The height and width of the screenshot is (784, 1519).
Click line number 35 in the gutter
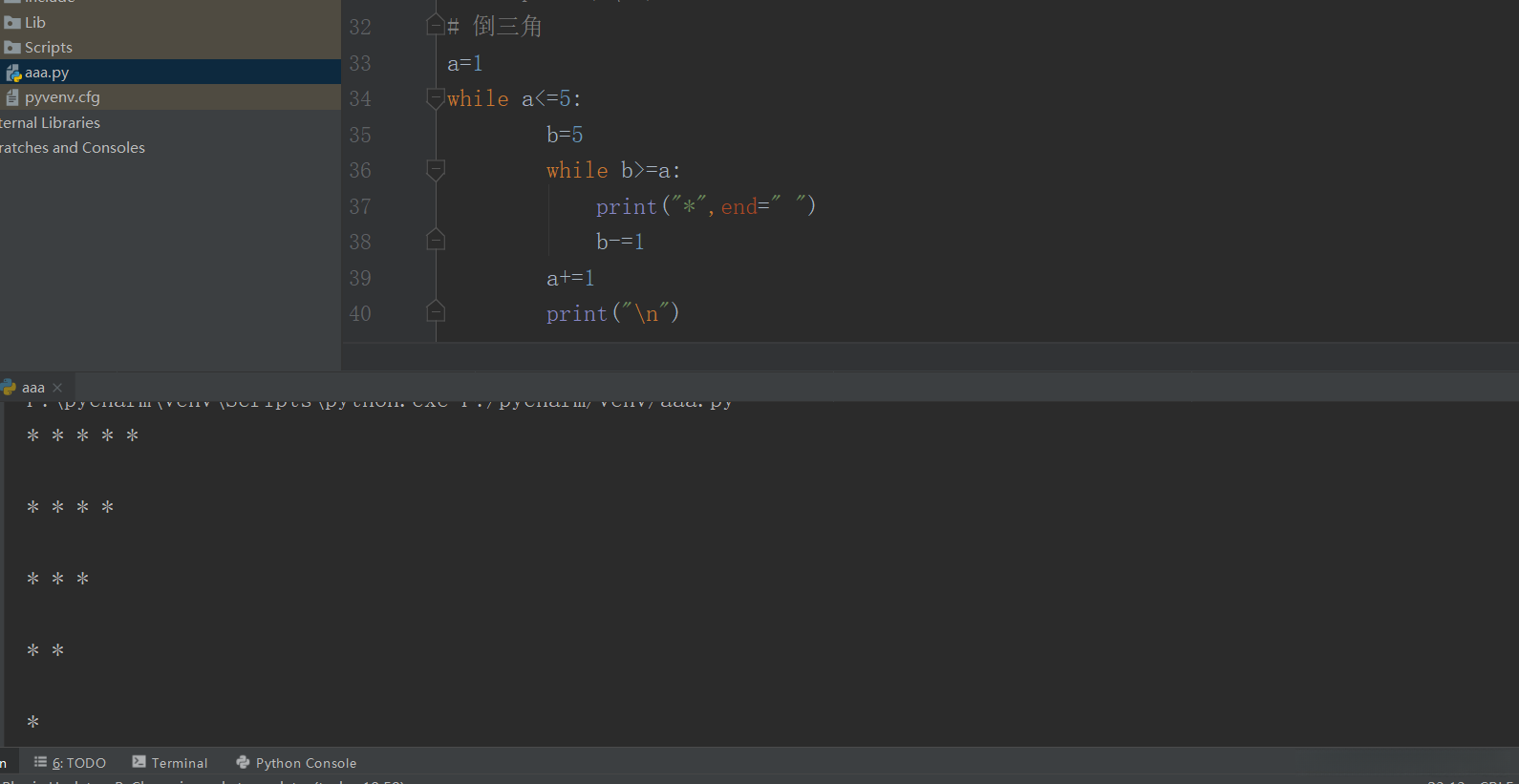coord(360,135)
